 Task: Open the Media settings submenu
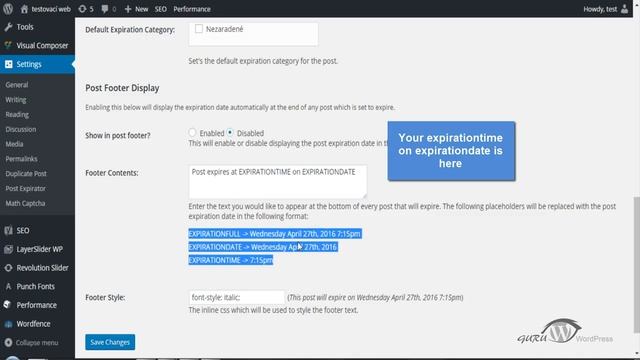pos(14,144)
